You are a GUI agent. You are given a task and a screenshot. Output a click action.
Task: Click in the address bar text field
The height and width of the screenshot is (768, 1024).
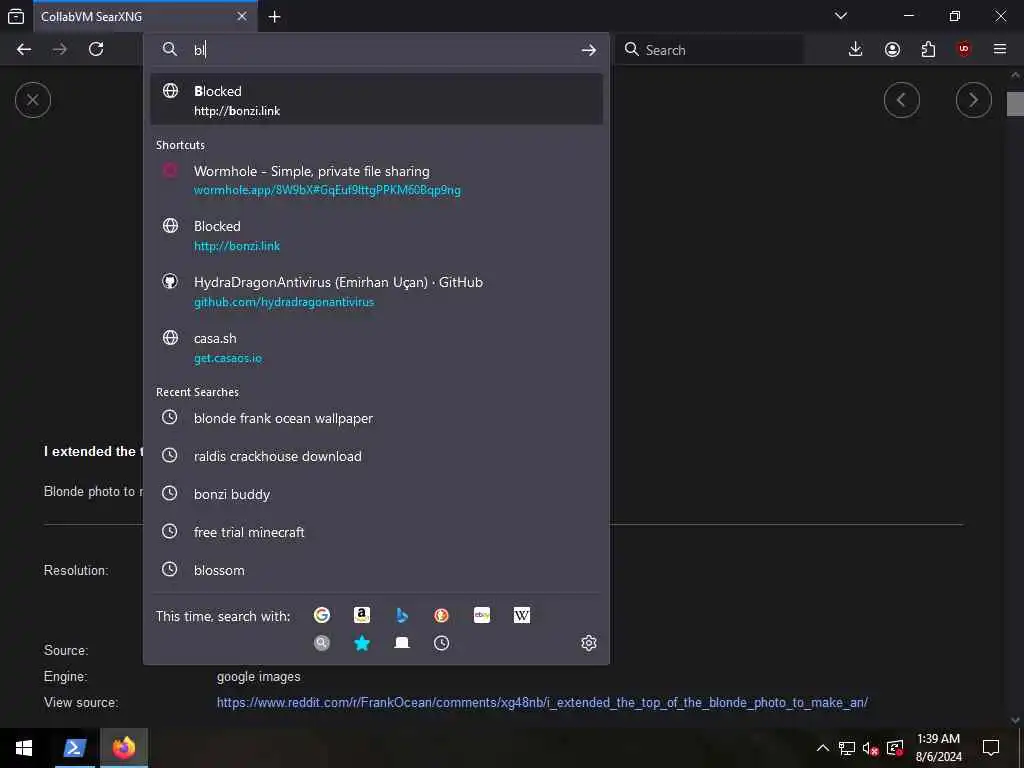point(382,50)
